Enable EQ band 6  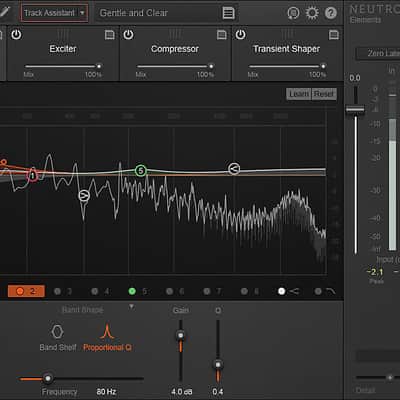click(170, 291)
